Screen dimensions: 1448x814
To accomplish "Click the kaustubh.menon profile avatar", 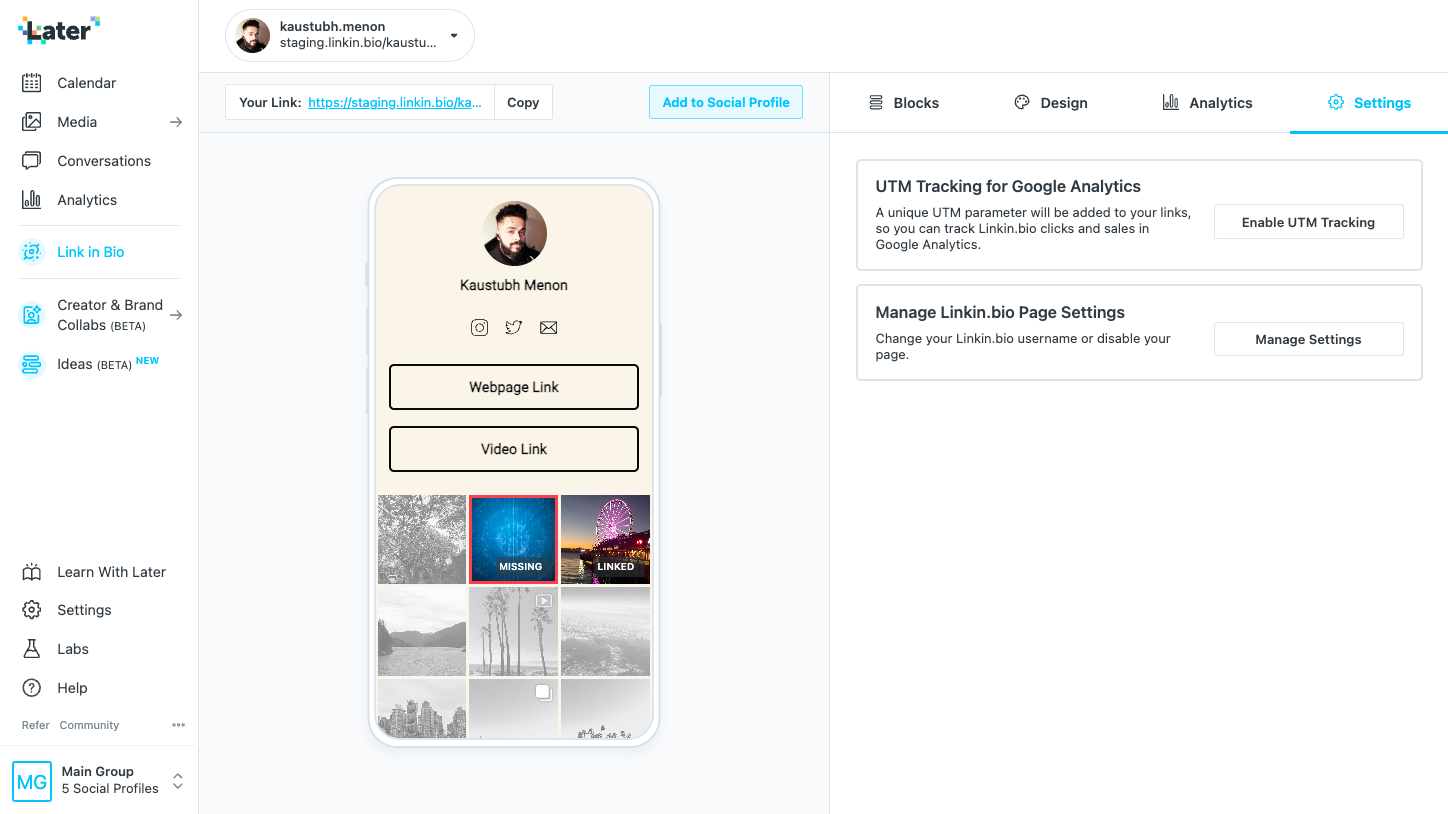I will [x=253, y=36].
